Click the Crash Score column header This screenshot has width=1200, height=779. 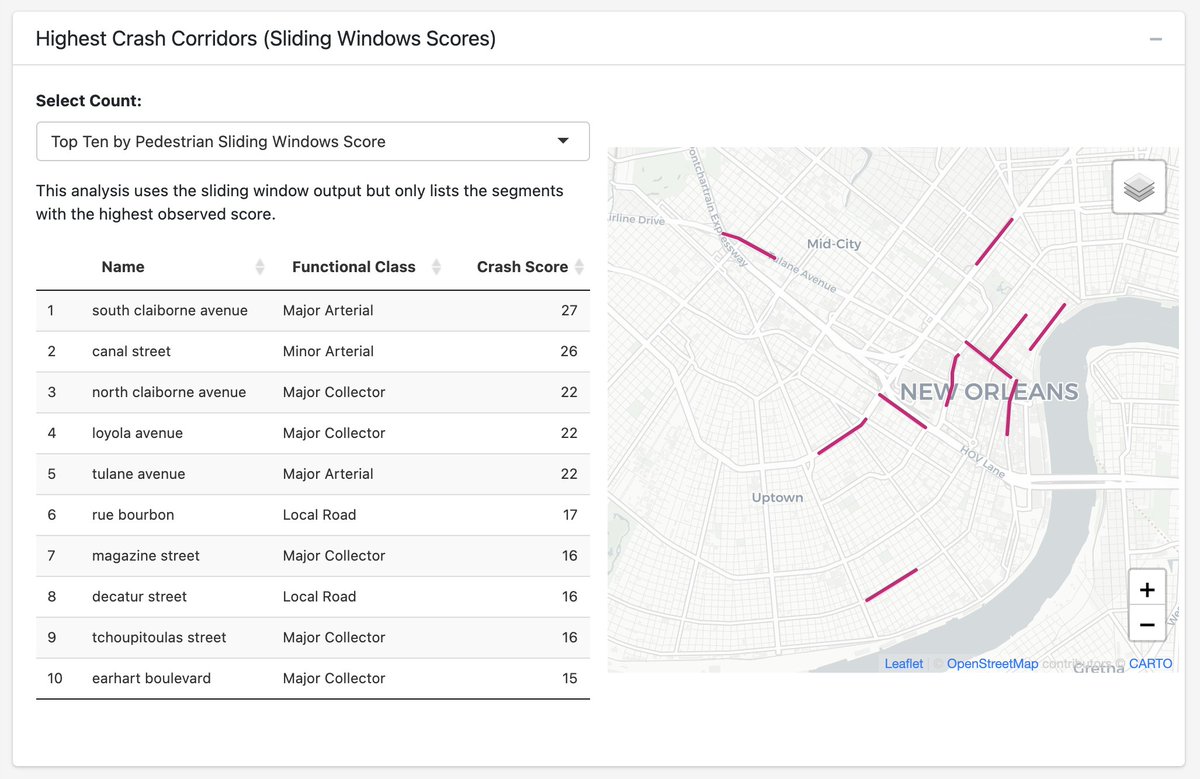point(522,267)
